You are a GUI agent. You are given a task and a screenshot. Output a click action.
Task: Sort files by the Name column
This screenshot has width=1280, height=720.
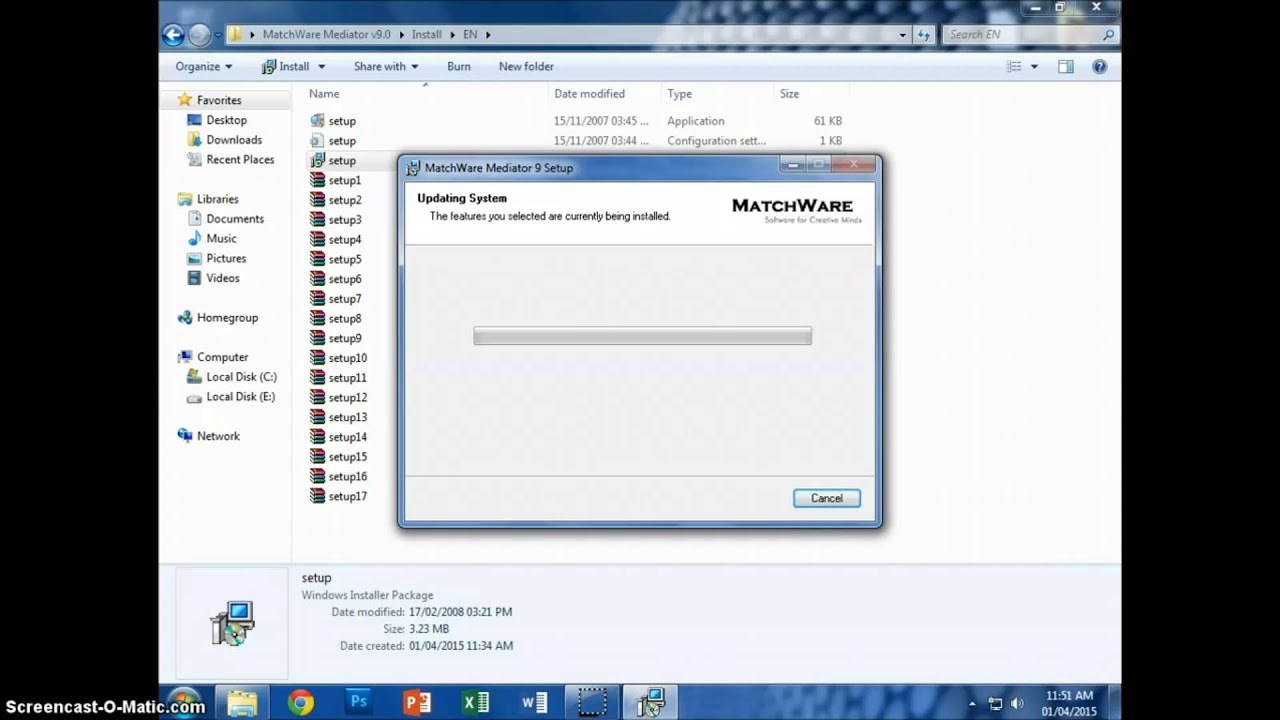click(x=324, y=94)
